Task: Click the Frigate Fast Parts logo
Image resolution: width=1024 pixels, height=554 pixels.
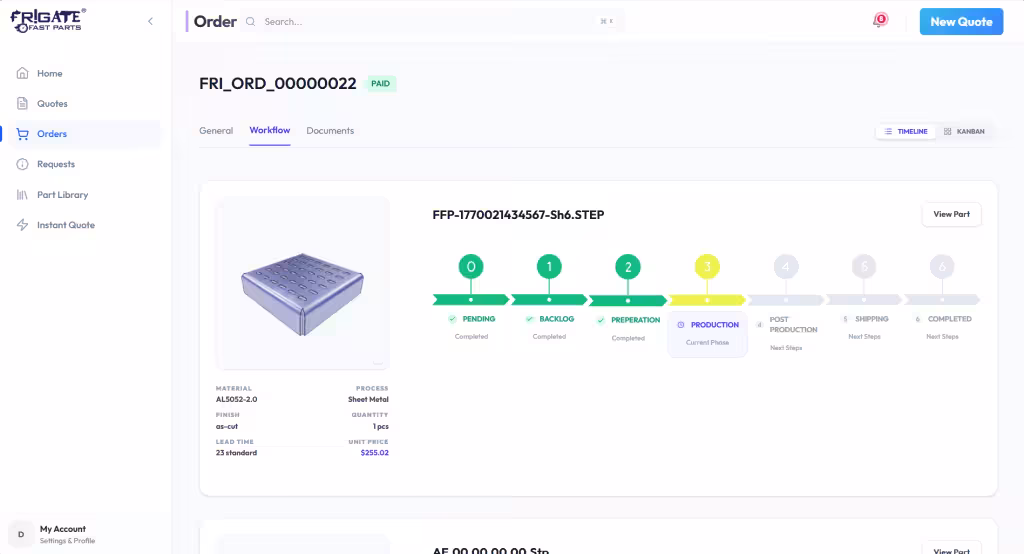Action: point(48,20)
